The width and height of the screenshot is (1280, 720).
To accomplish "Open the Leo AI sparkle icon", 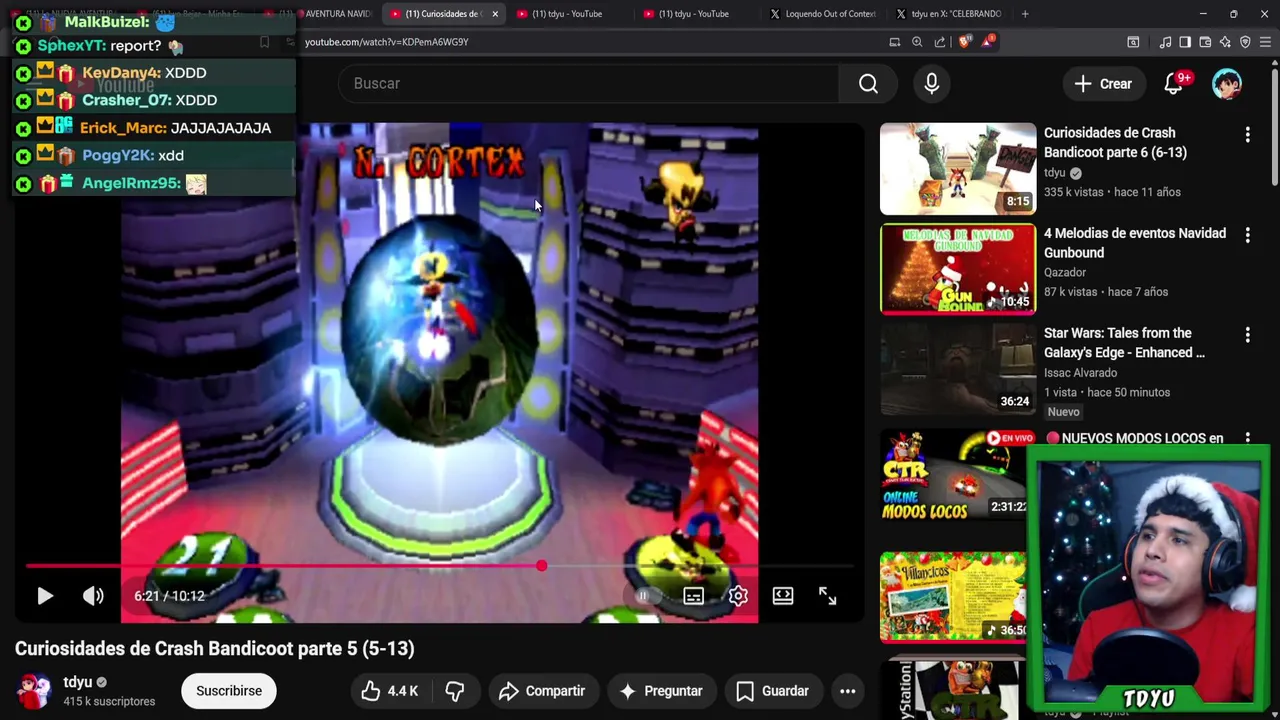I will tap(1225, 42).
